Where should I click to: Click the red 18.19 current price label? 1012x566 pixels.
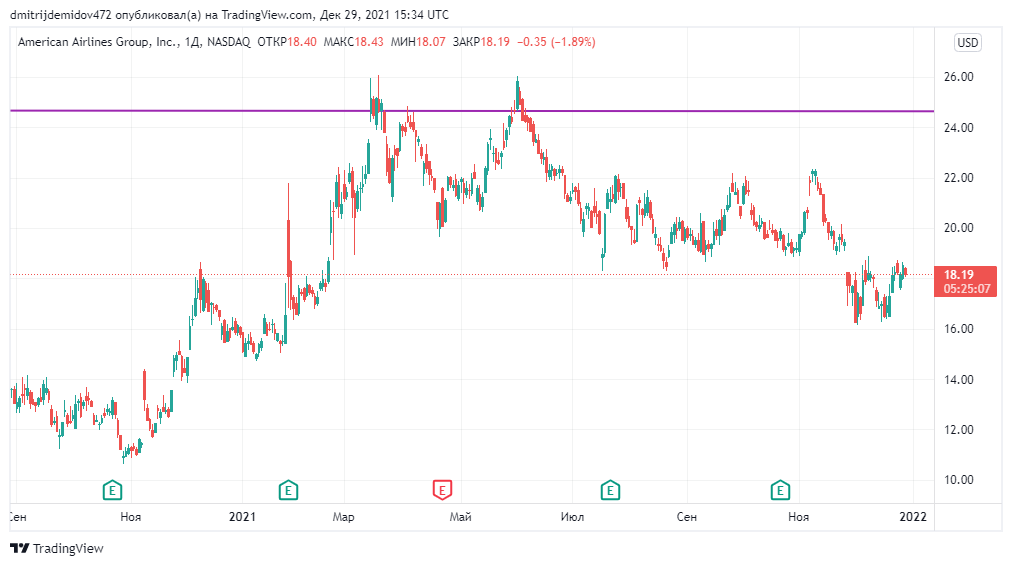[966, 281]
